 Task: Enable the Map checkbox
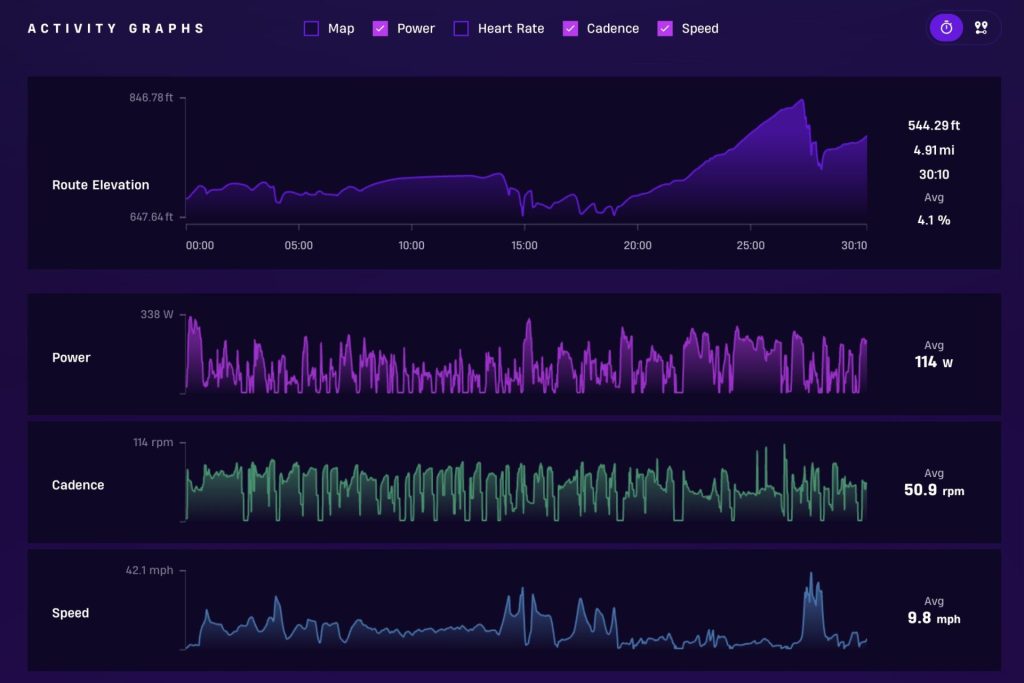pyautogui.click(x=312, y=29)
